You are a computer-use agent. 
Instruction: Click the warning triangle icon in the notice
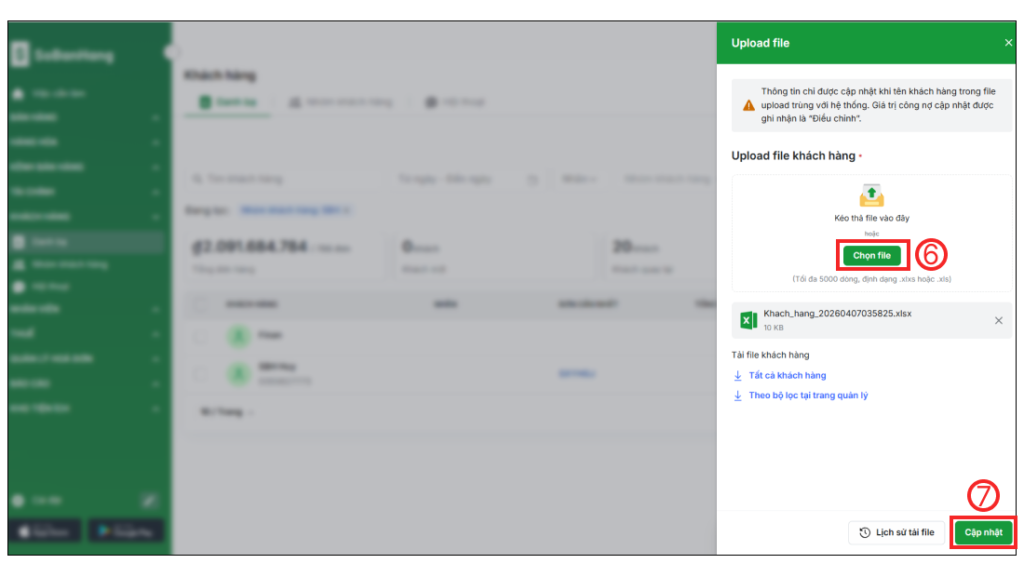pos(749,105)
